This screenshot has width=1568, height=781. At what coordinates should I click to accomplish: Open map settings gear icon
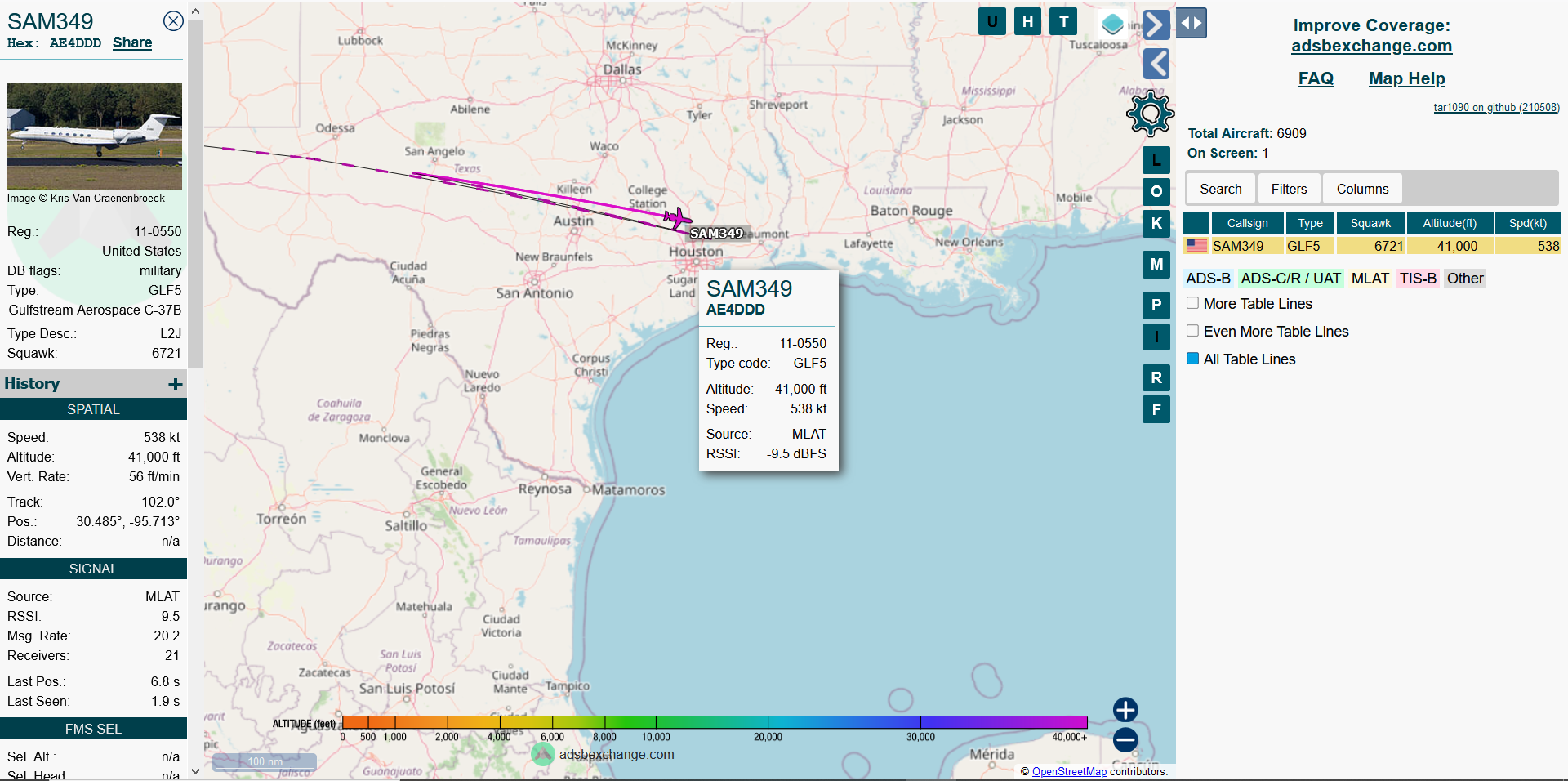pos(1150,113)
